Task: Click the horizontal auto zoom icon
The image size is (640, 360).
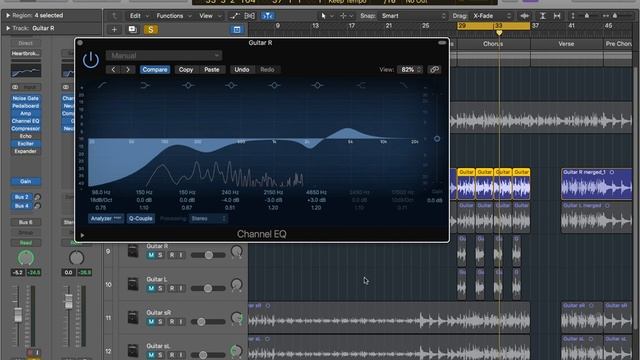Action: tap(557, 16)
